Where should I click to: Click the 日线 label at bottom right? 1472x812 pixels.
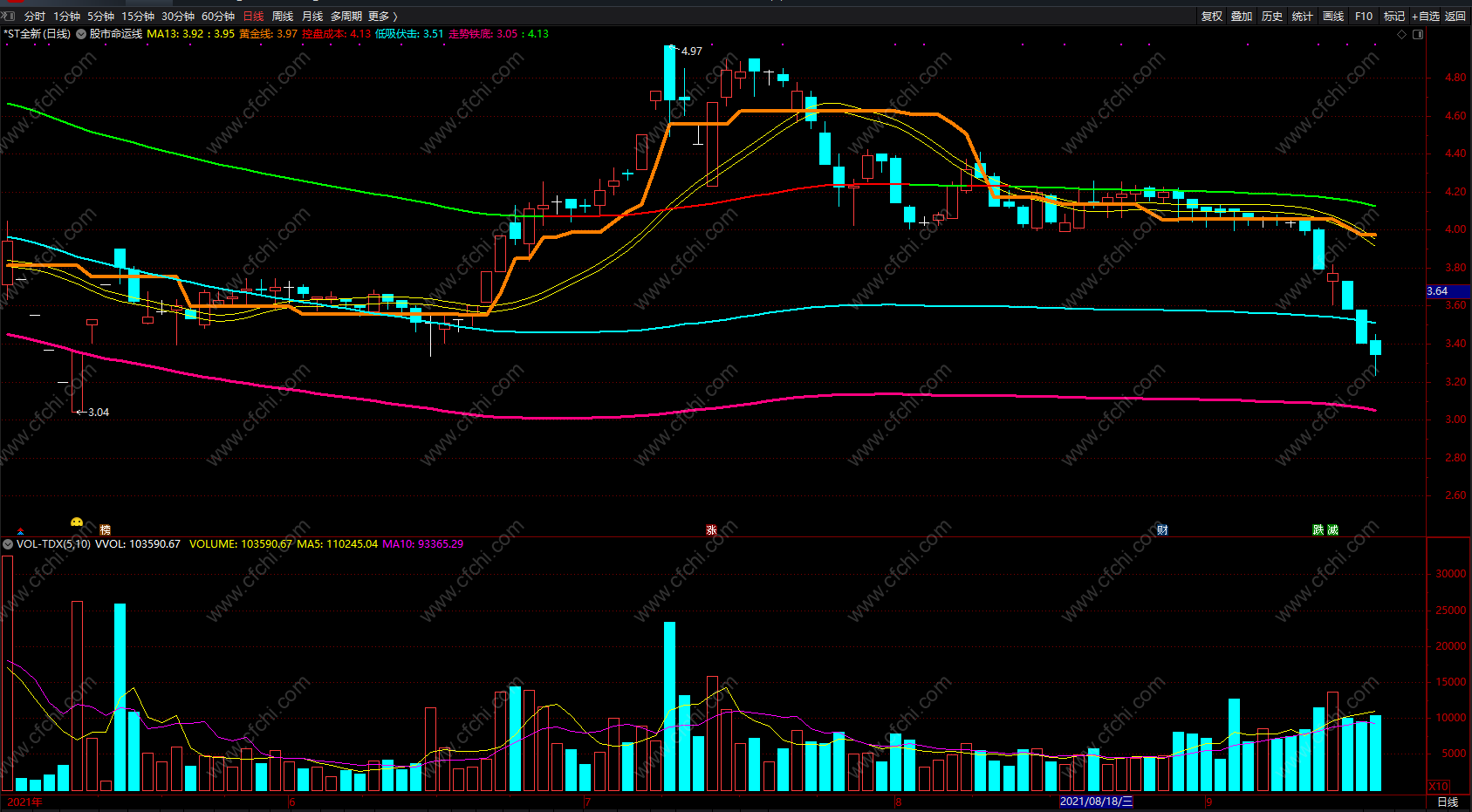pyautogui.click(x=1448, y=802)
